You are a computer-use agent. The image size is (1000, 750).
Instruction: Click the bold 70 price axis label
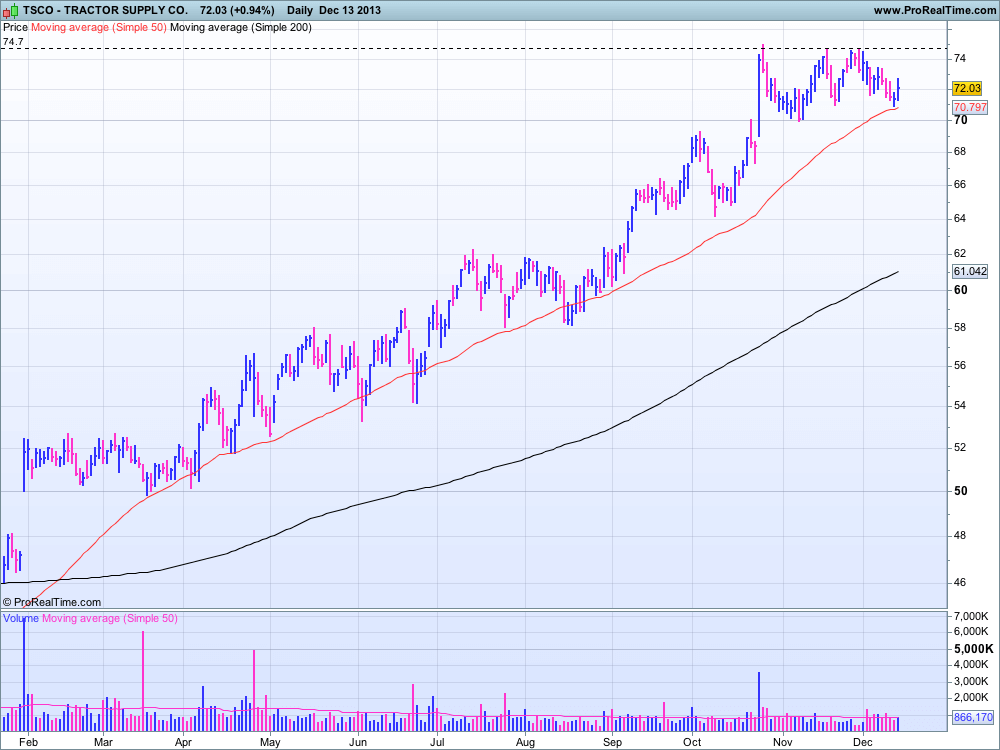960,120
